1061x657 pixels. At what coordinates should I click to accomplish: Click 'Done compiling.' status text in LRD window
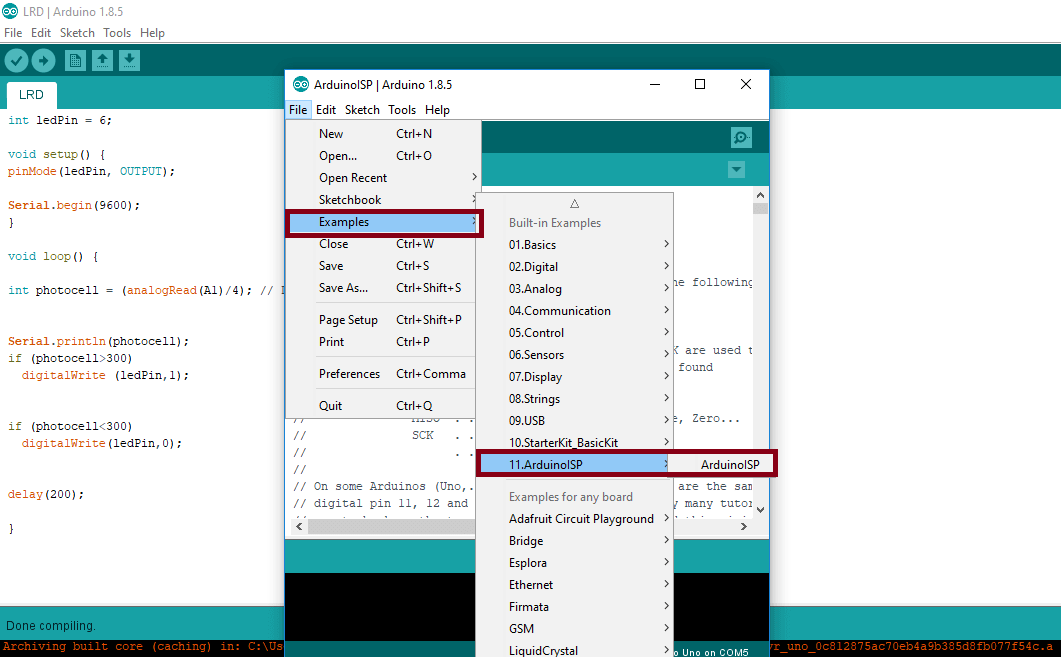[51, 626]
